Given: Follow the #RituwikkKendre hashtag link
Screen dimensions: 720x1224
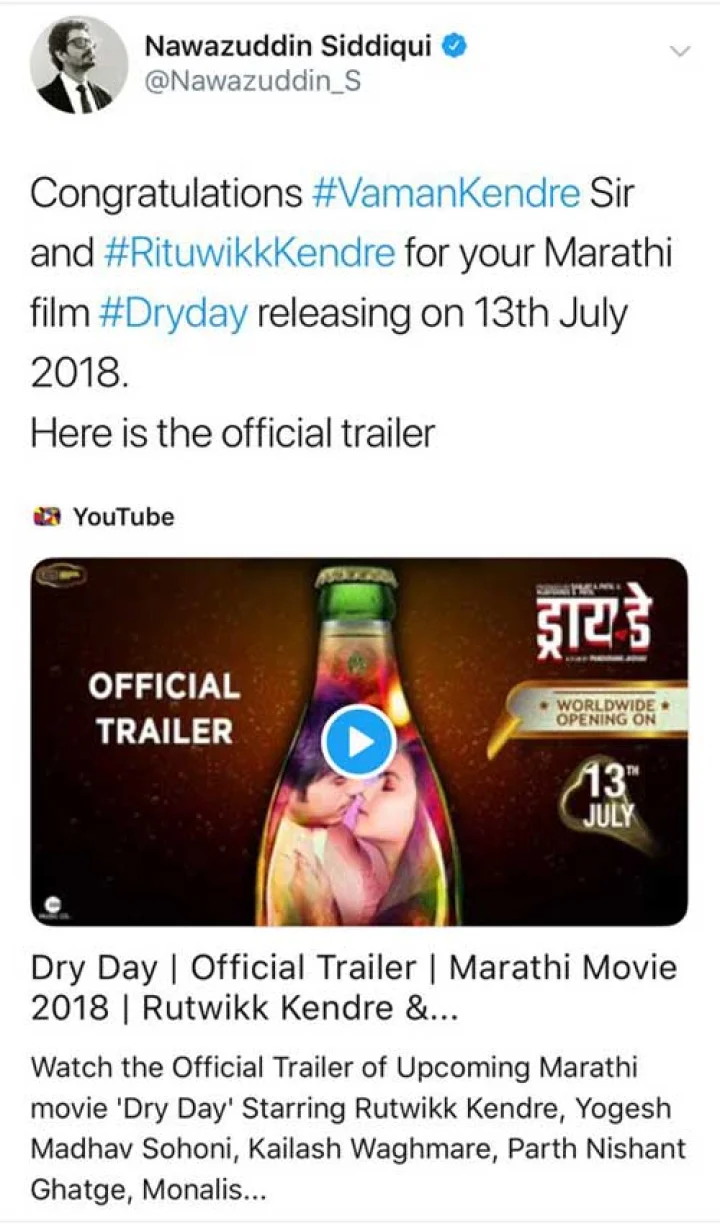Looking at the screenshot, I should [x=249, y=253].
